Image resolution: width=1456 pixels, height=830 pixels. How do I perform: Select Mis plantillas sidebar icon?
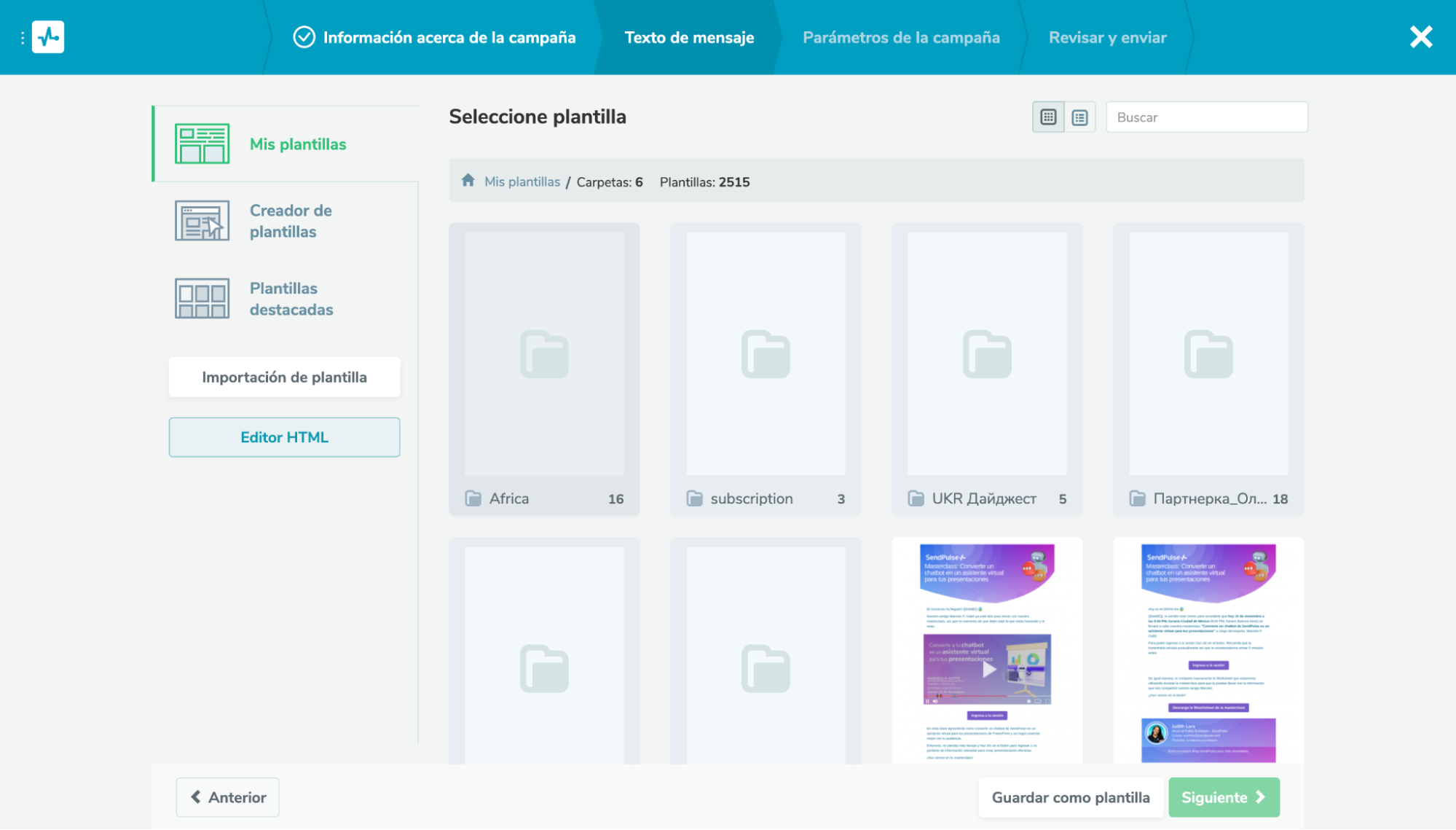(202, 144)
